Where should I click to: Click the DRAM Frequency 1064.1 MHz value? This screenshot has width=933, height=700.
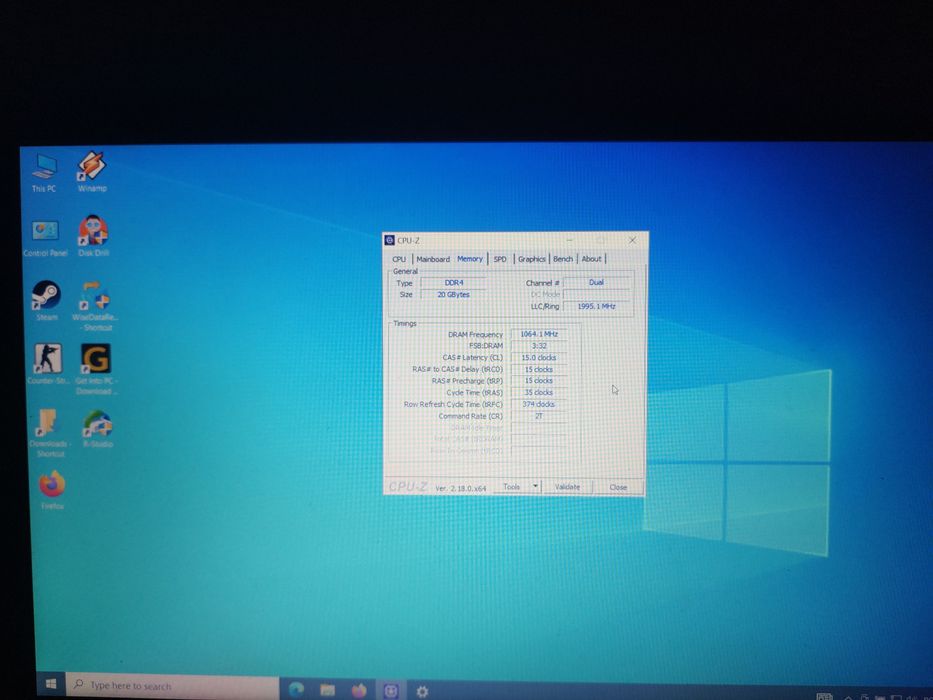(539, 334)
